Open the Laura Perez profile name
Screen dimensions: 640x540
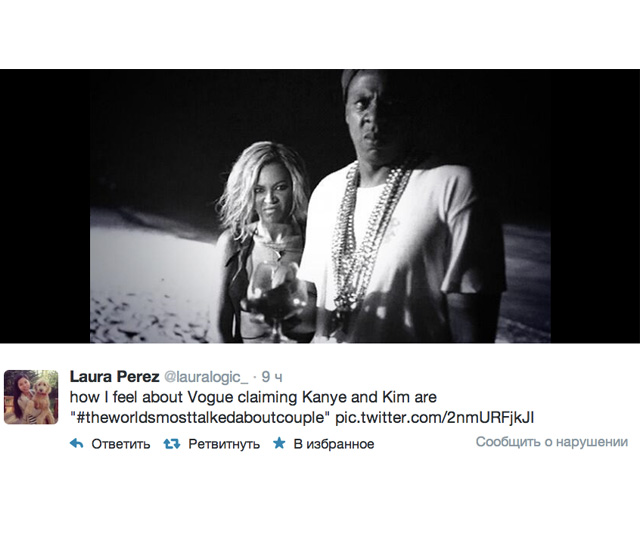114,376
